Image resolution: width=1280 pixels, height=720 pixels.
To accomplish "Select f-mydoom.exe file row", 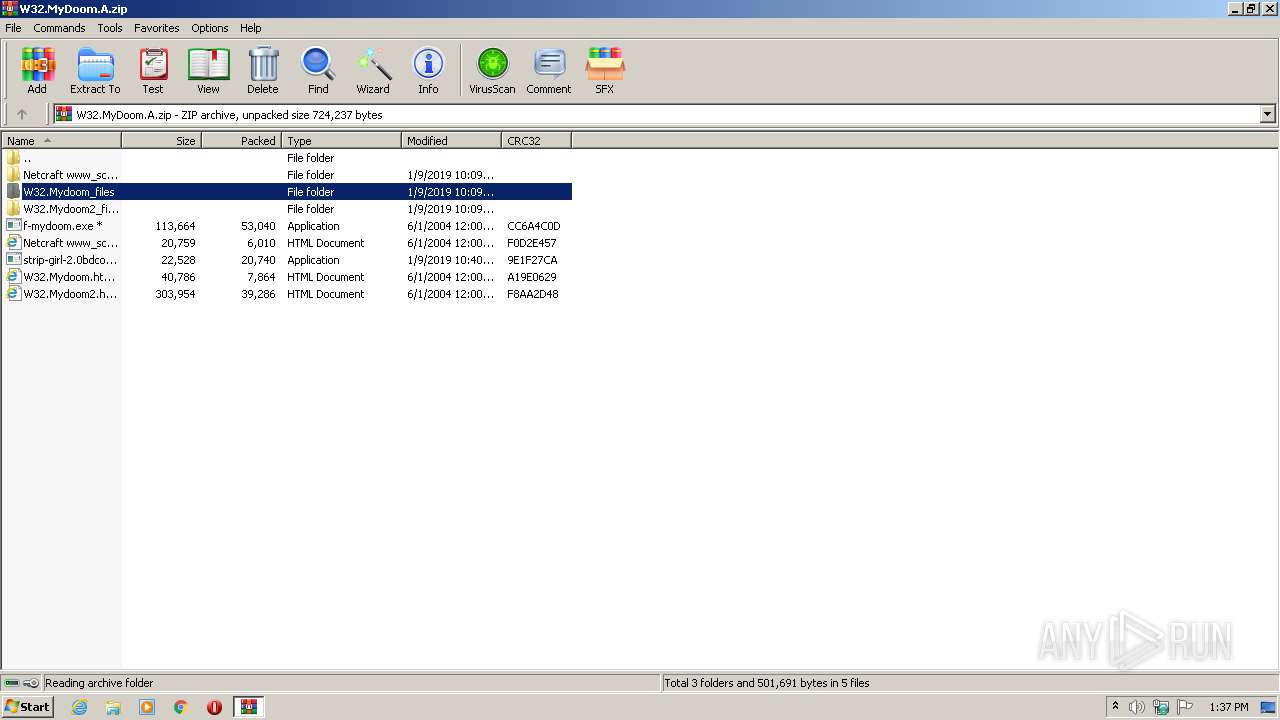I will pos(287,226).
